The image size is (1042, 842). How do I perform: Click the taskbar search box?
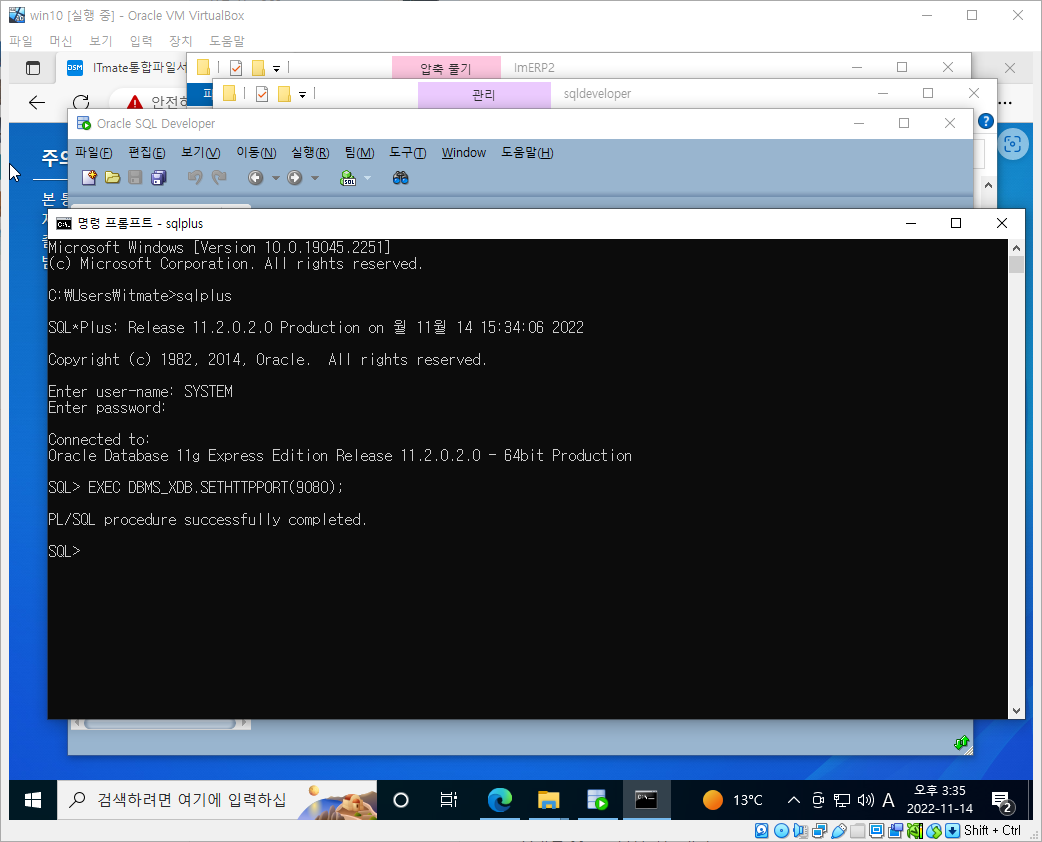217,800
